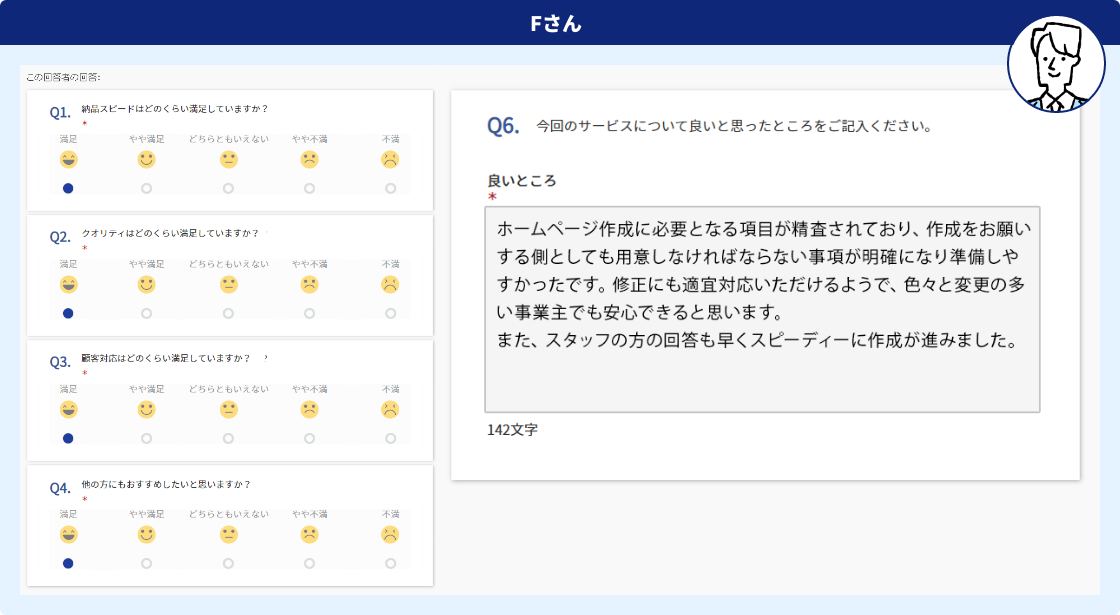1120x615 pixels.
Task: Click the respondent avatar illustration
Action: (x=1056, y=63)
